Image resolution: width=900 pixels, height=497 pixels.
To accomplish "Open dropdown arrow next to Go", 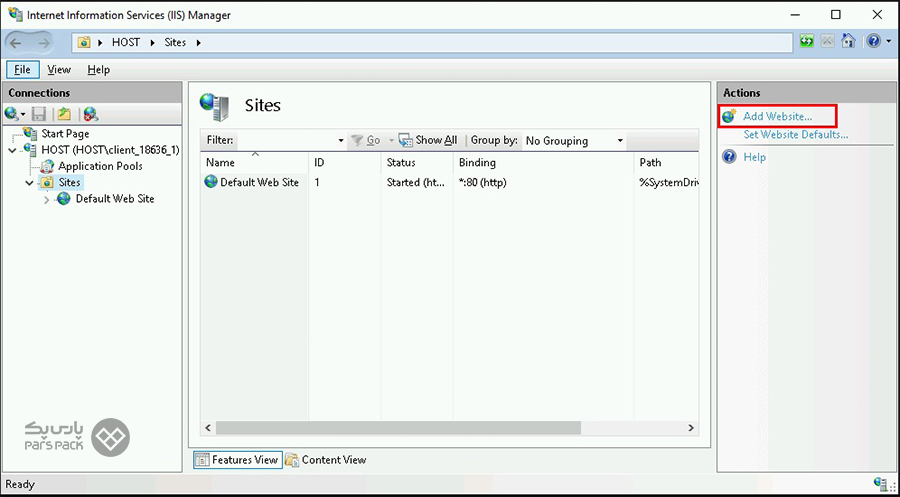I will [x=391, y=141].
